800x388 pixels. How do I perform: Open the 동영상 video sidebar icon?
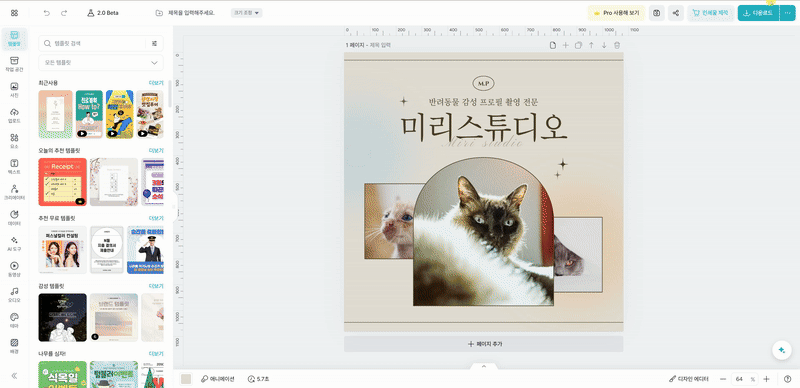pyautogui.click(x=14, y=269)
